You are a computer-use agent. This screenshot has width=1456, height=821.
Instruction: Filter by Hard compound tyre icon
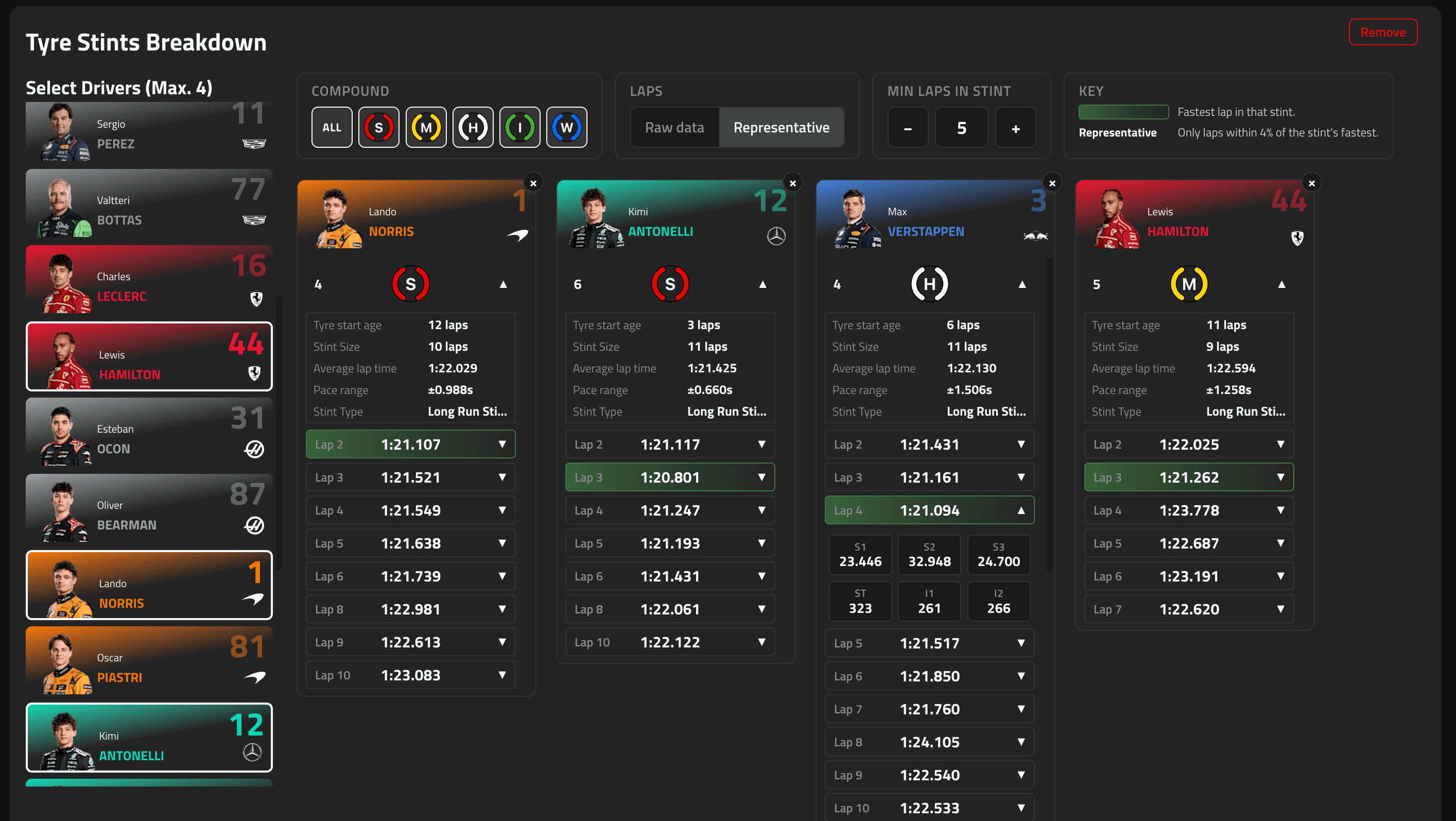click(x=473, y=128)
